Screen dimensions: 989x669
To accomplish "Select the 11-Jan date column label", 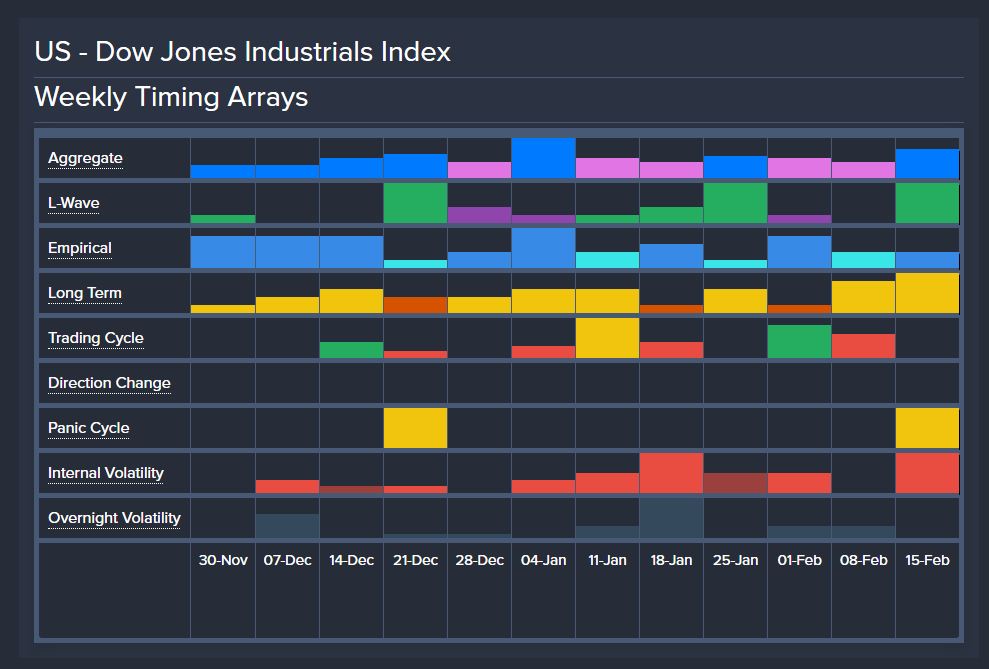I will pyautogui.click(x=607, y=560).
